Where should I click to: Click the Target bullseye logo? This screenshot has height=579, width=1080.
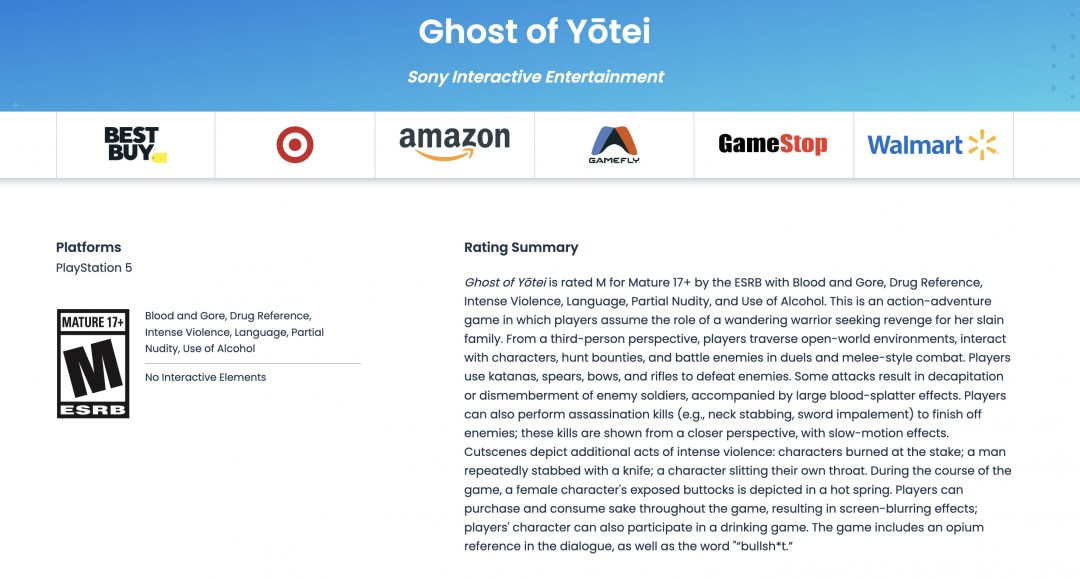tap(295, 145)
